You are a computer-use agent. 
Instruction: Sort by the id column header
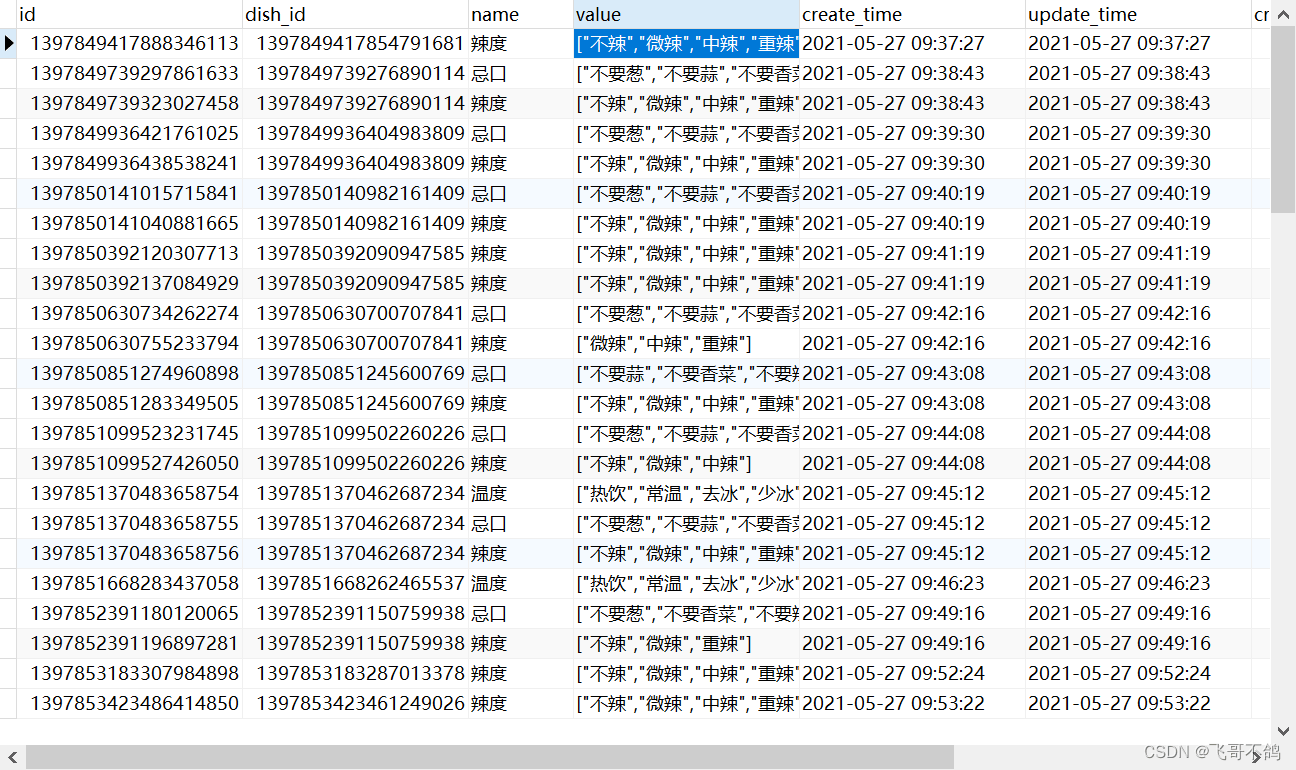coord(130,14)
